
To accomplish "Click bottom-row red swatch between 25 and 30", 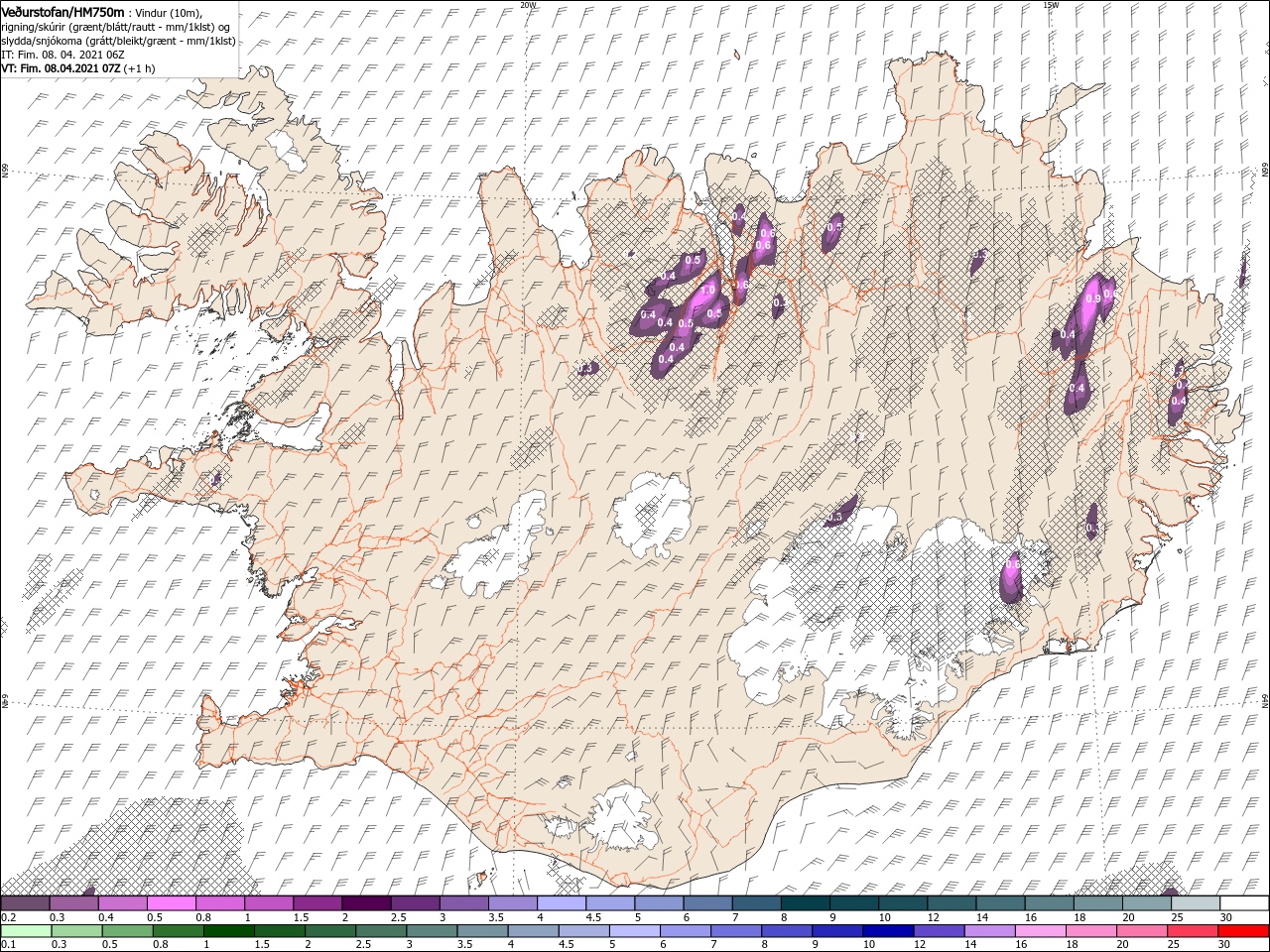I will tap(1193, 931).
